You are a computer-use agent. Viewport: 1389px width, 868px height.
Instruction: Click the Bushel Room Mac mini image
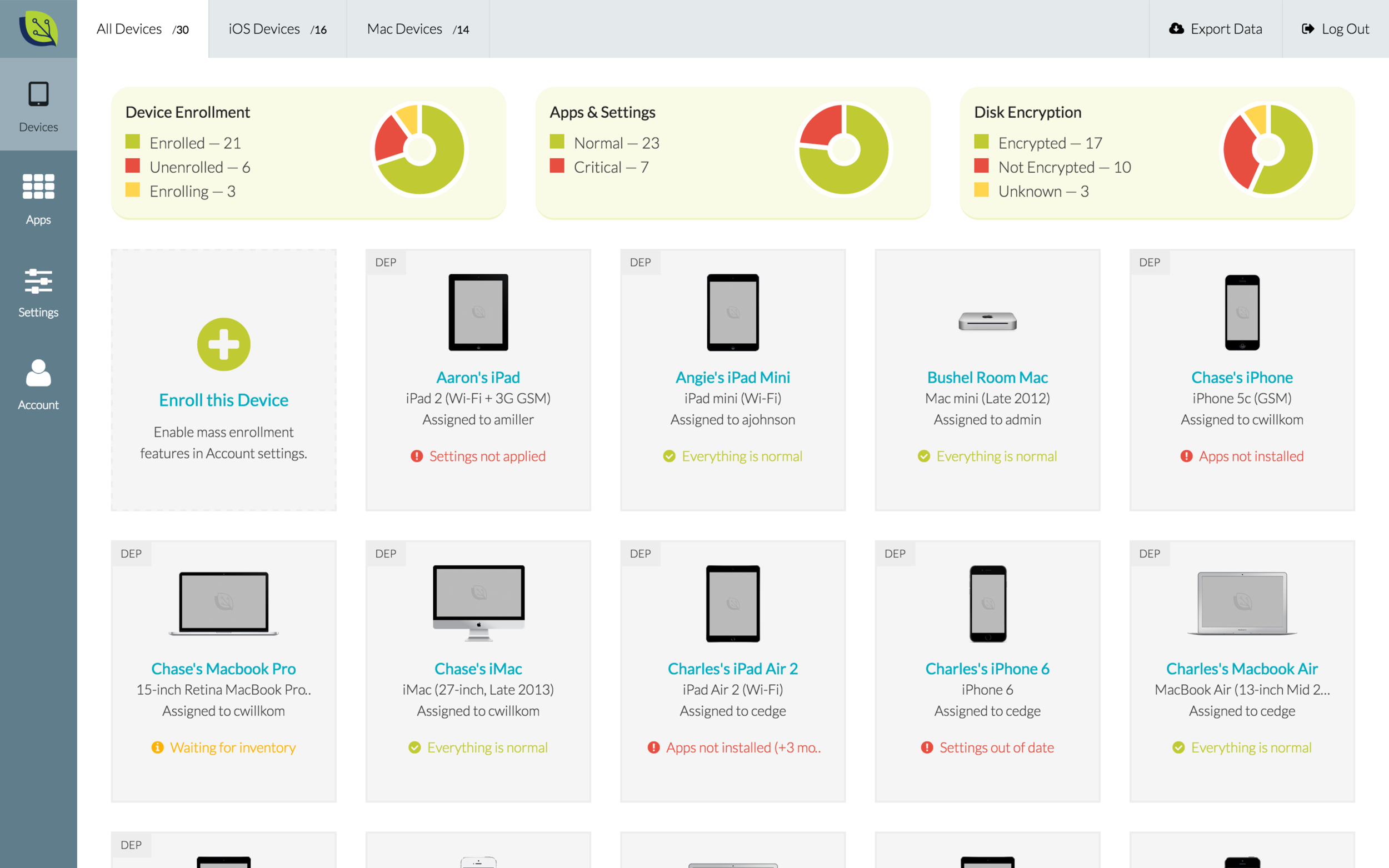(x=988, y=321)
